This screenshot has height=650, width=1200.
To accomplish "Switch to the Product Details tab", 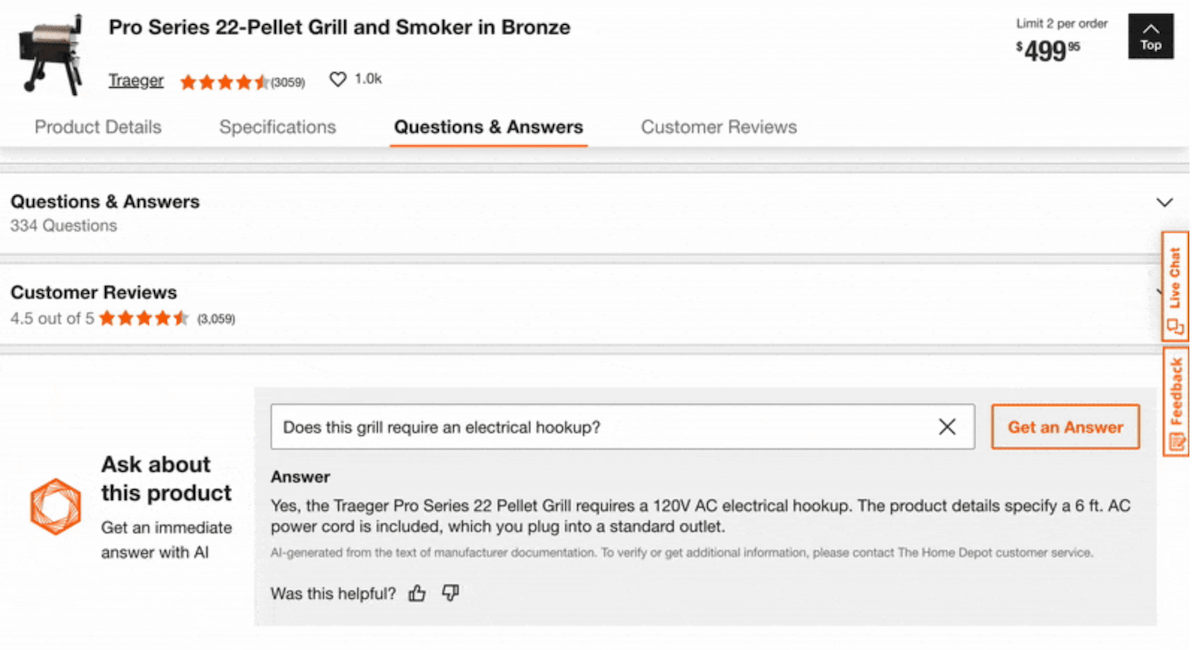I will (x=98, y=127).
